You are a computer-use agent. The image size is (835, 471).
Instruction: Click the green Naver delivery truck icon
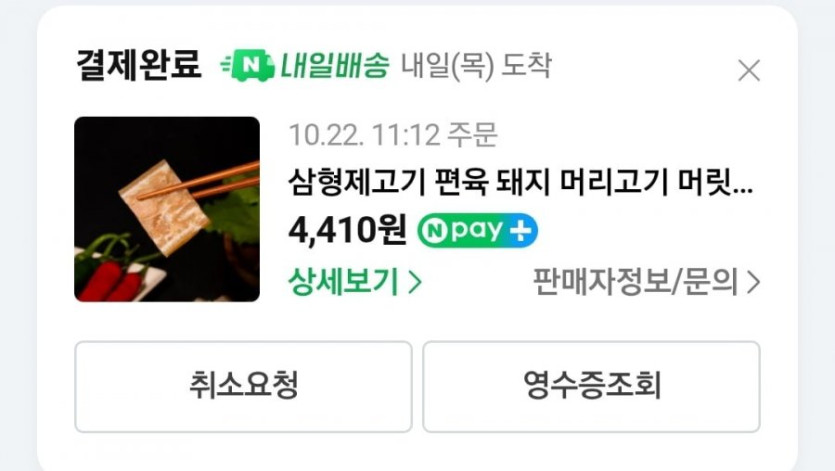click(x=248, y=66)
